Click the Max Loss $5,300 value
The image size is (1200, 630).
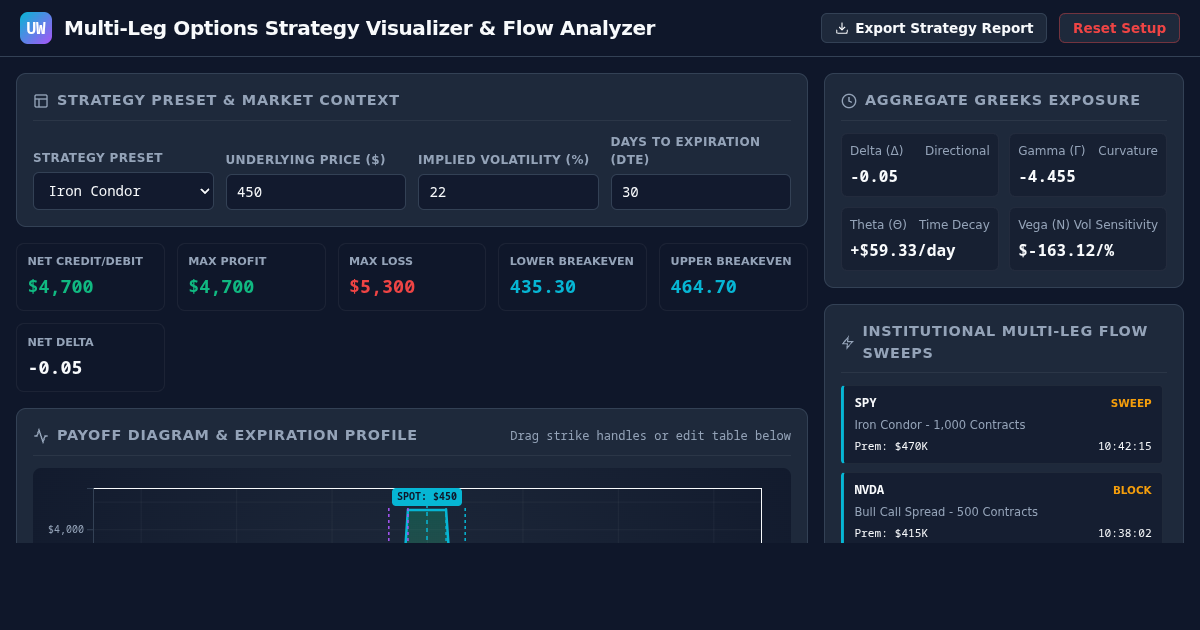tap(382, 287)
